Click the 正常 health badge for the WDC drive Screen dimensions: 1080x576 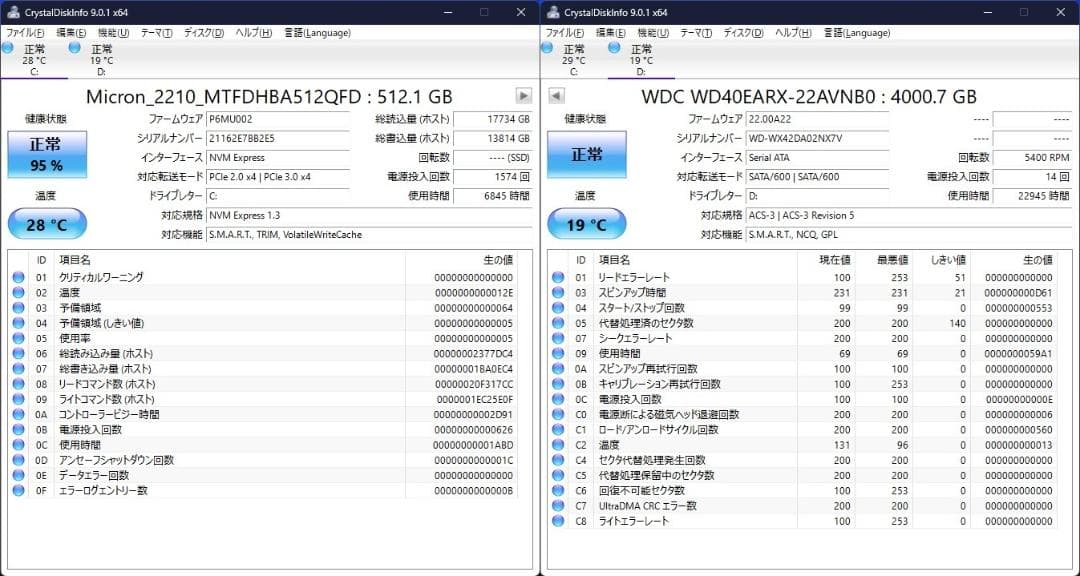[585, 156]
